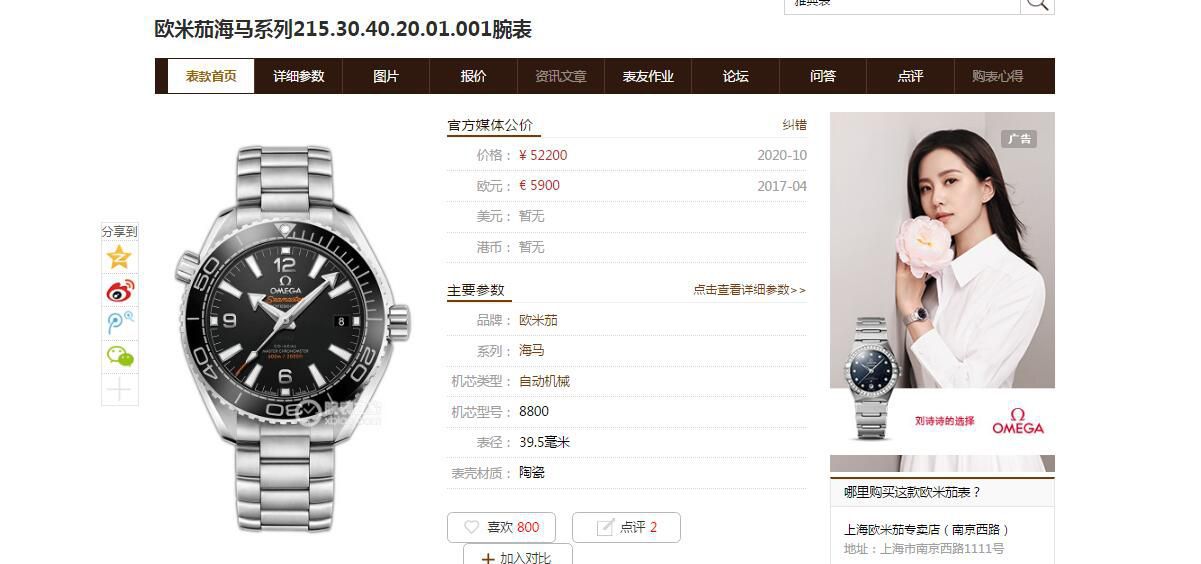The image size is (1201, 564).
Task: Click the heart icon to like watch
Action: coord(471,527)
